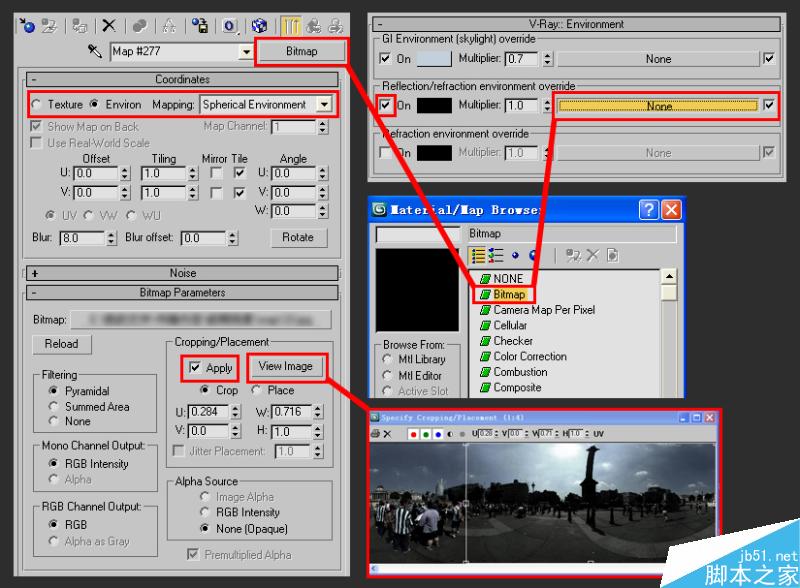Click the Material ID Channel icon
Screen dimensions: 800x588
[x=230, y=26]
